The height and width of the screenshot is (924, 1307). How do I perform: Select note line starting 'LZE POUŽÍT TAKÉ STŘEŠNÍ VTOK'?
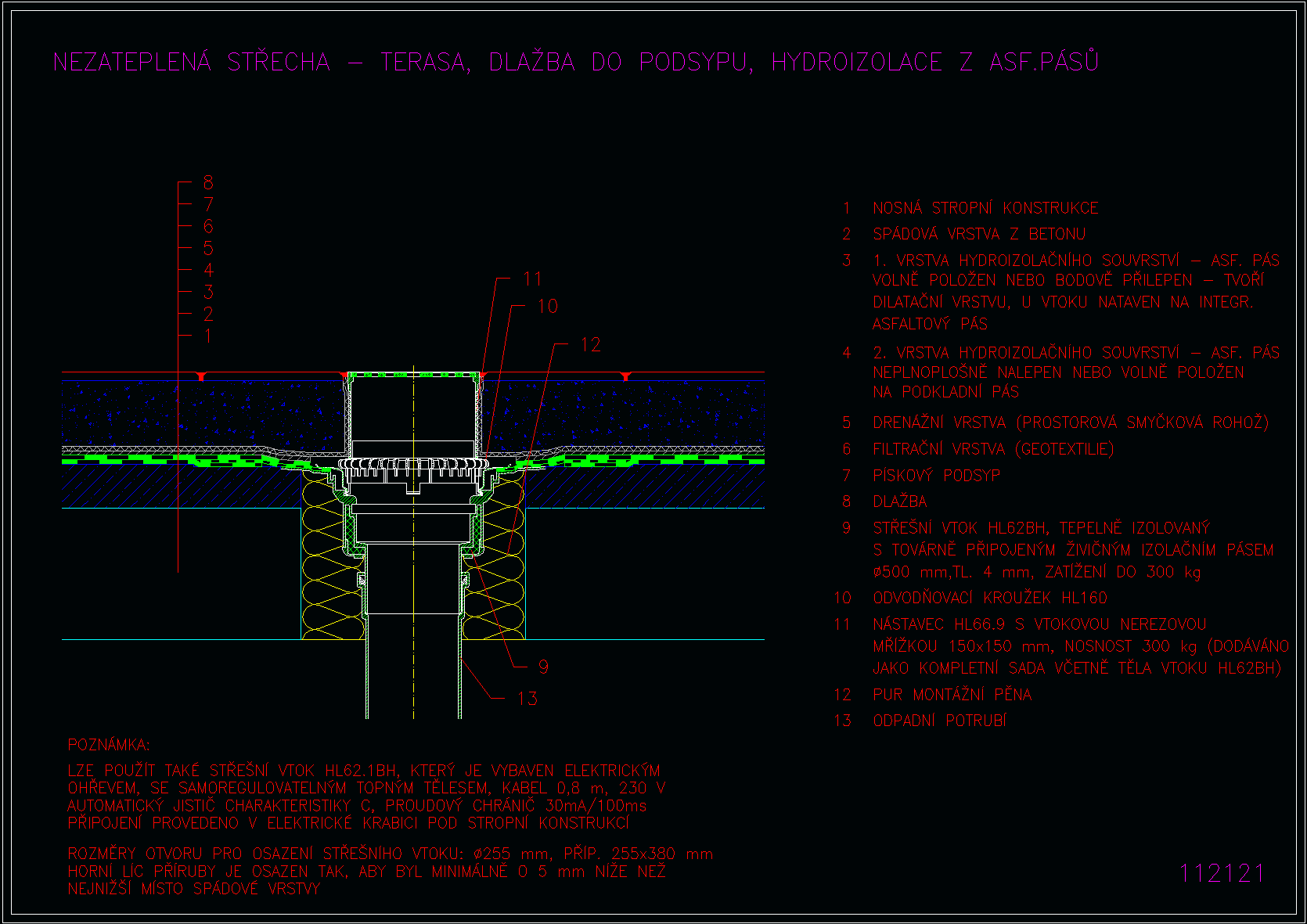pyautogui.click(x=364, y=771)
